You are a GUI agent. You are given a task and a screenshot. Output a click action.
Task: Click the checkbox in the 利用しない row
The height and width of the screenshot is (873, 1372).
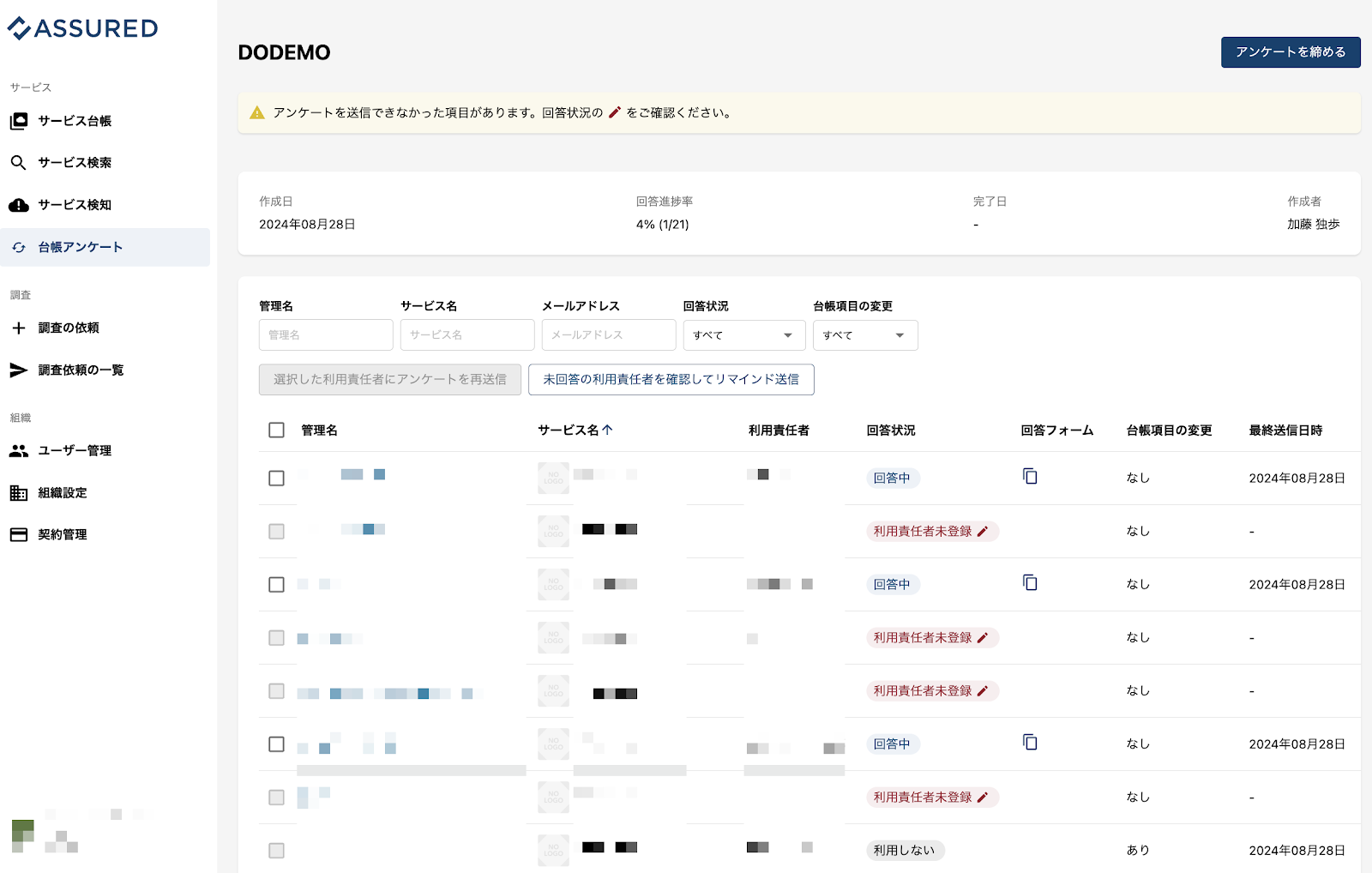276,850
